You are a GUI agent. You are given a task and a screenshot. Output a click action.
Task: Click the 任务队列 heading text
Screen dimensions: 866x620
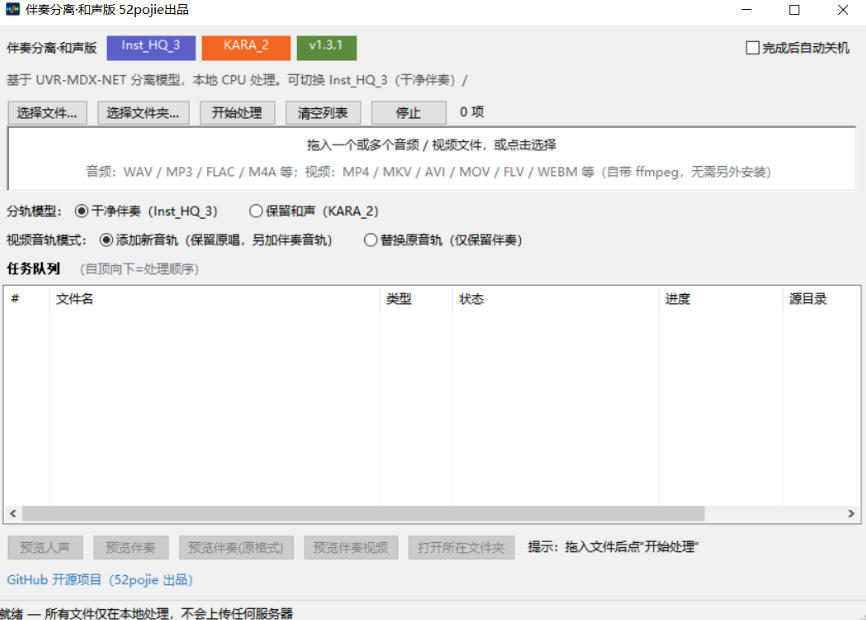(x=34, y=269)
